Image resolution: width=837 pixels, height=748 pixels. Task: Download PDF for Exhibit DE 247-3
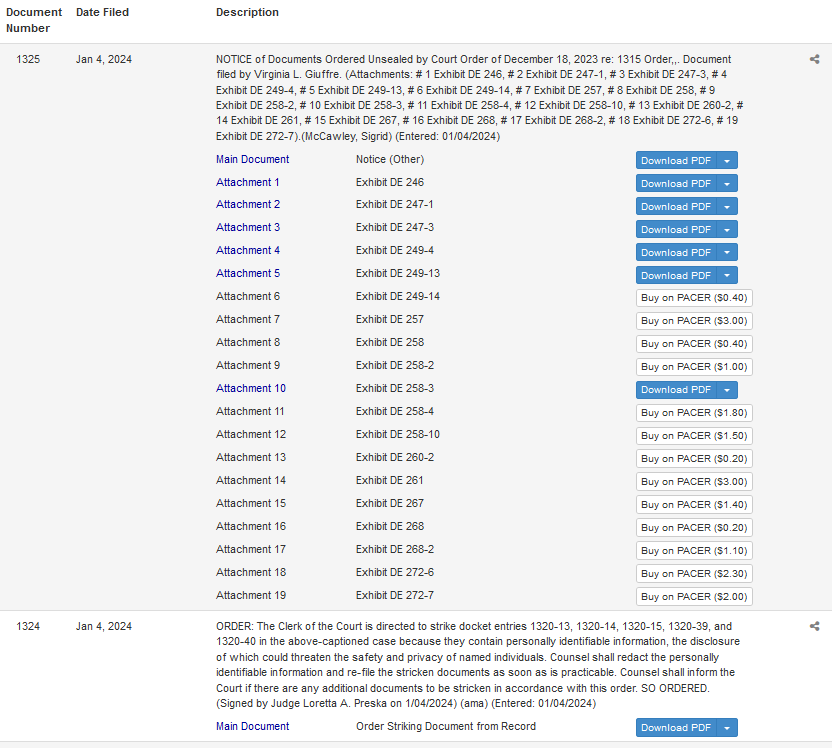pos(676,229)
